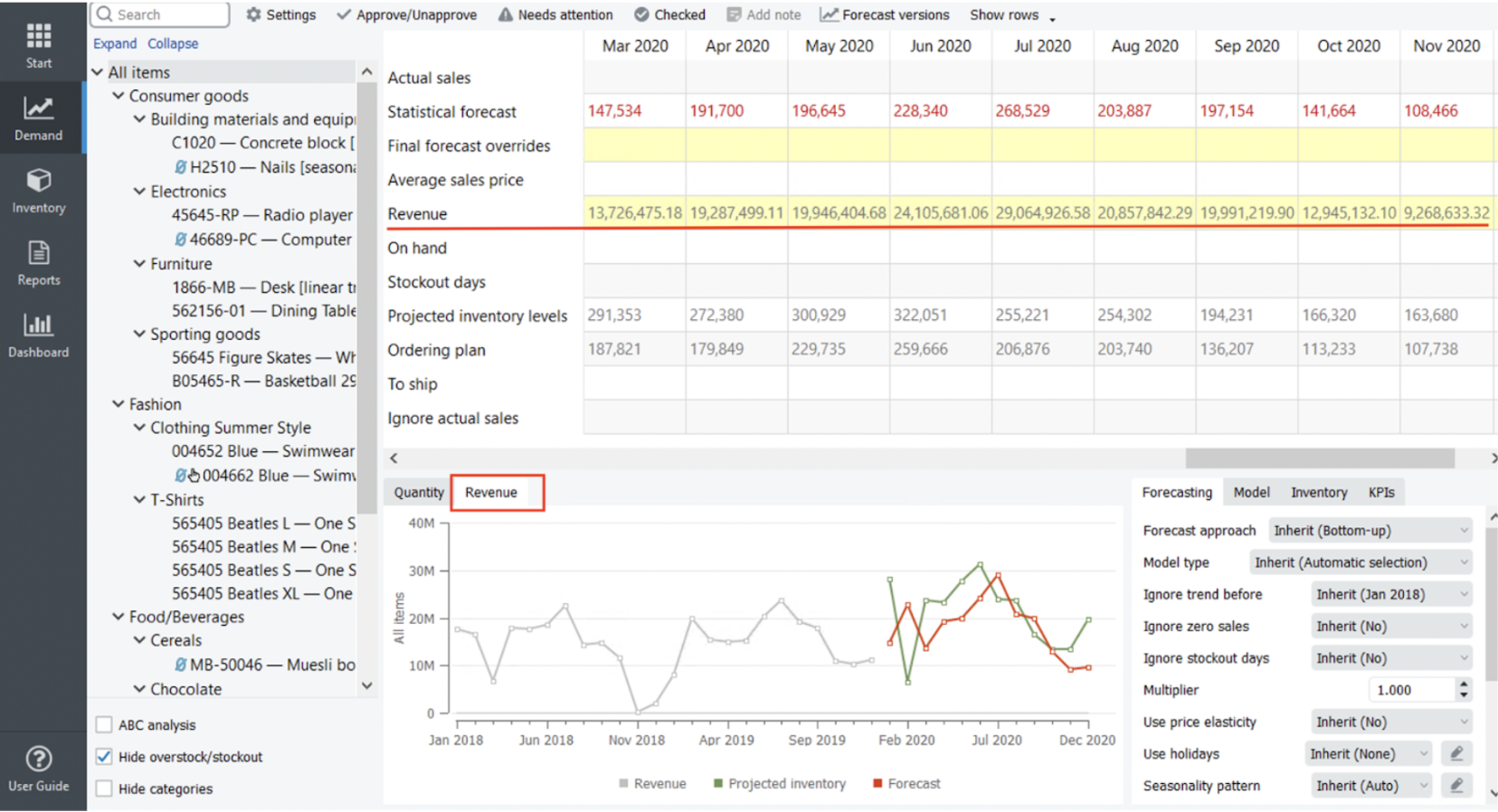Enable the ABC analysis checkbox
The height and width of the screenshot is (812, 1498).
pyautogui.click(x=104, y=724)
